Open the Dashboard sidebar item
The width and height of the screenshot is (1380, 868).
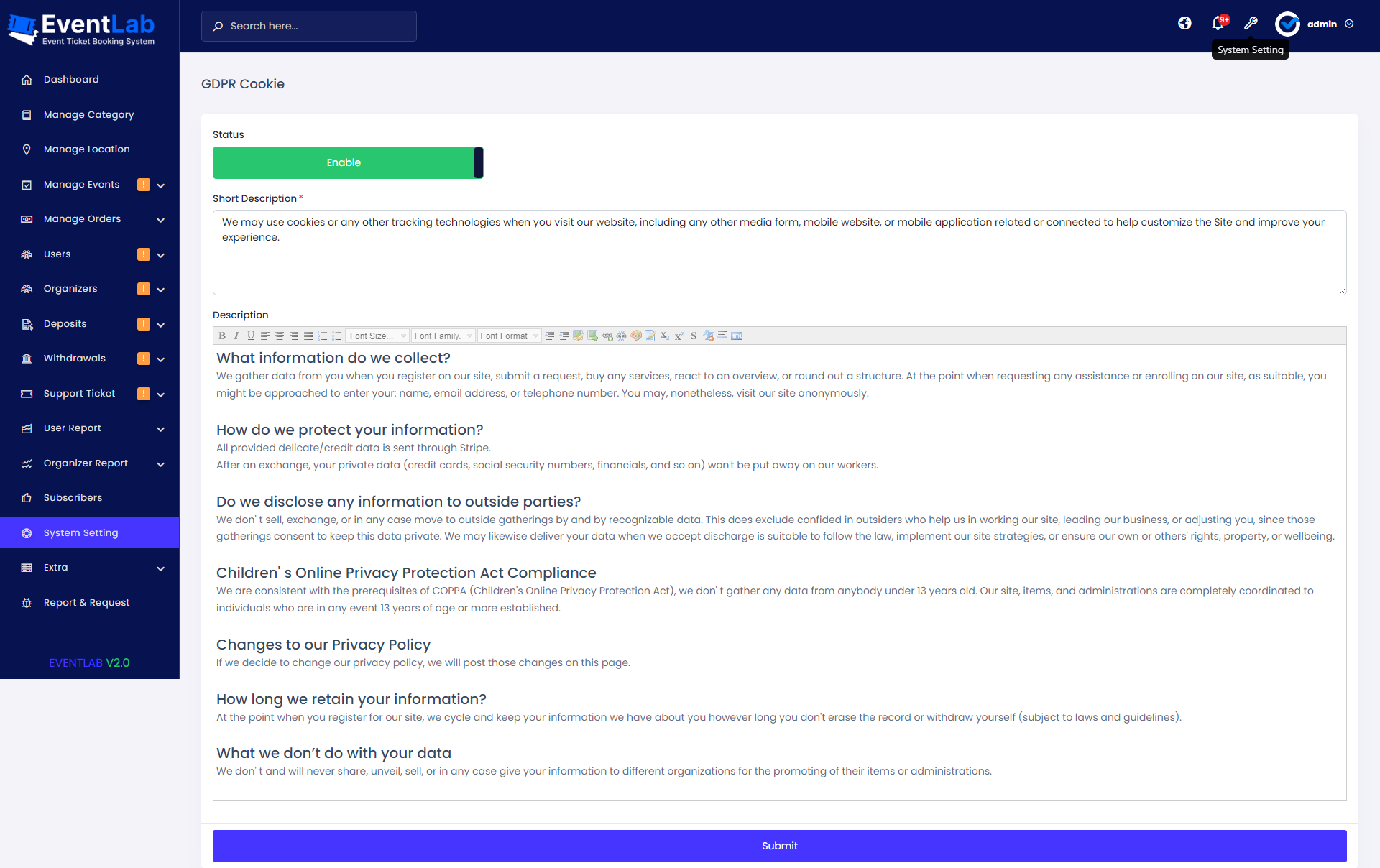pos(71,79)
